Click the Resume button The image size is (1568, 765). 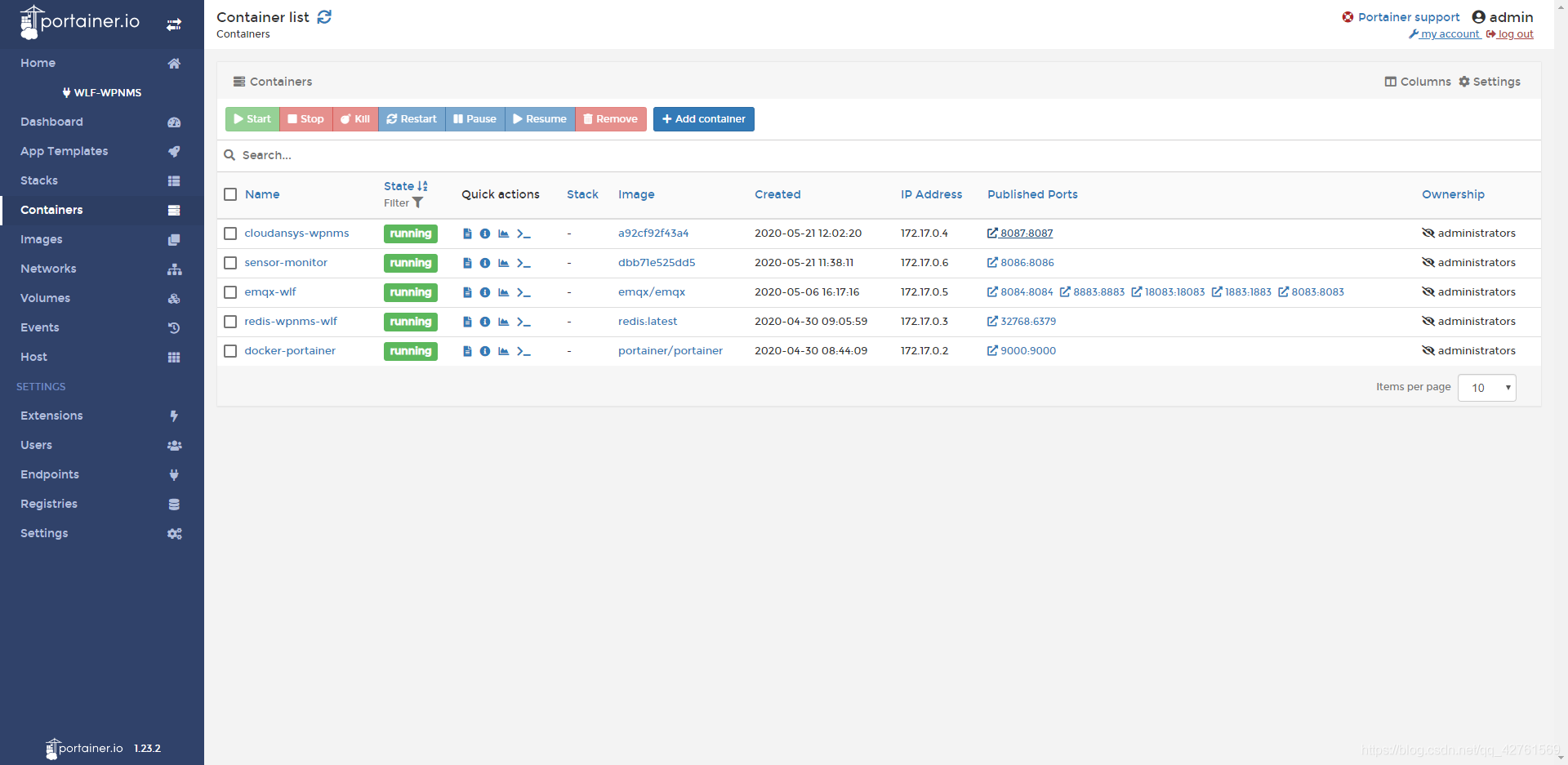540,119
